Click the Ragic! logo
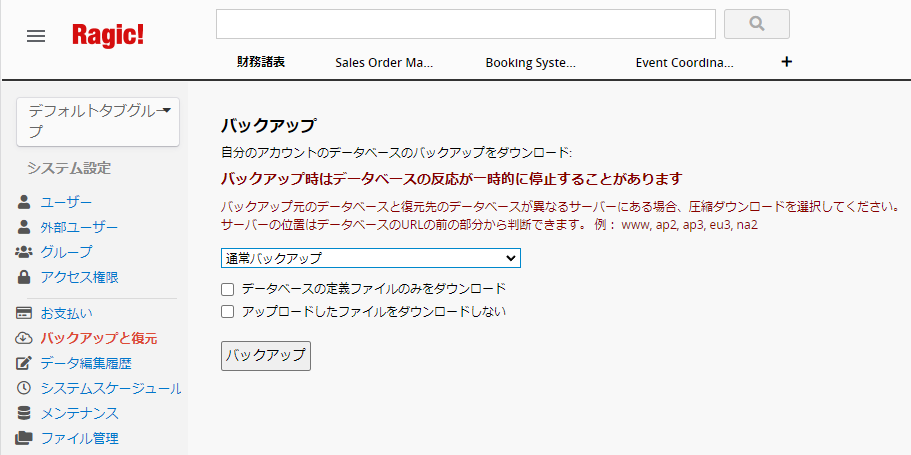 108,35
